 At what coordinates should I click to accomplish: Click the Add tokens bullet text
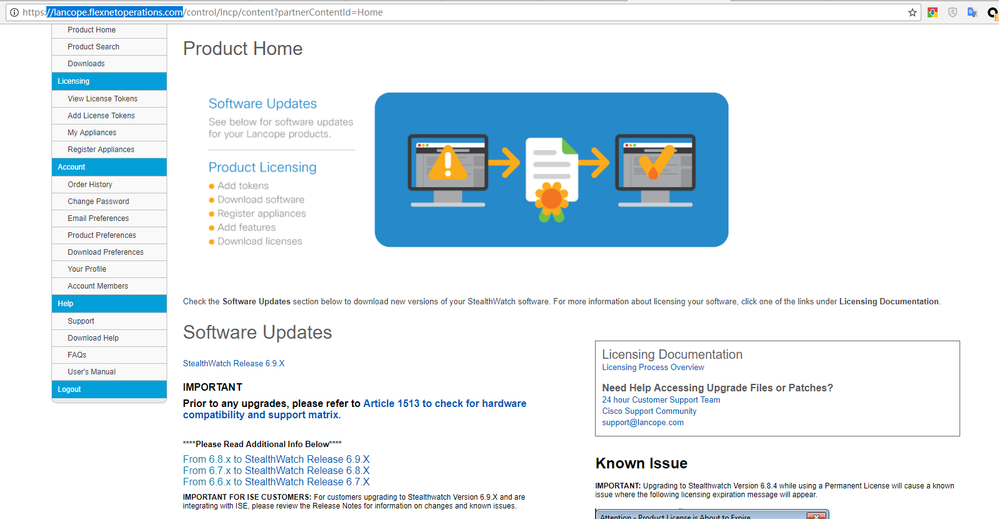coord(243,186)
